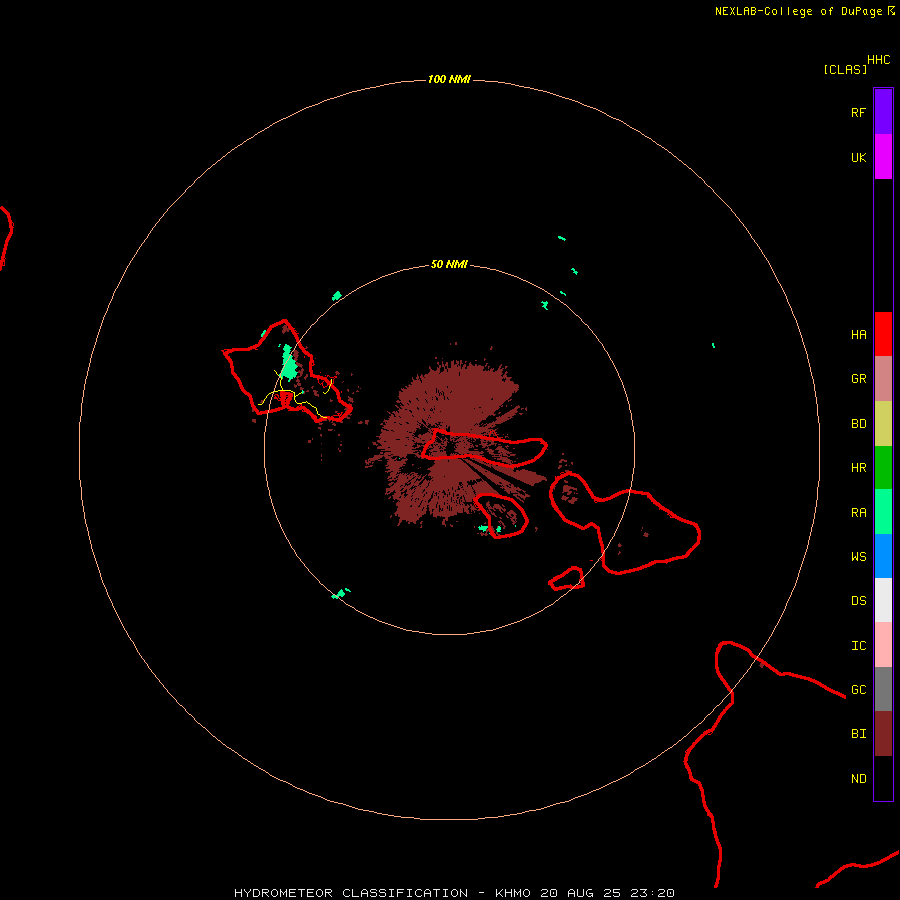Click the HYDROMETEOR CLASSIFICATION title text
900x900 pixels.
click(x=351, y=893)
